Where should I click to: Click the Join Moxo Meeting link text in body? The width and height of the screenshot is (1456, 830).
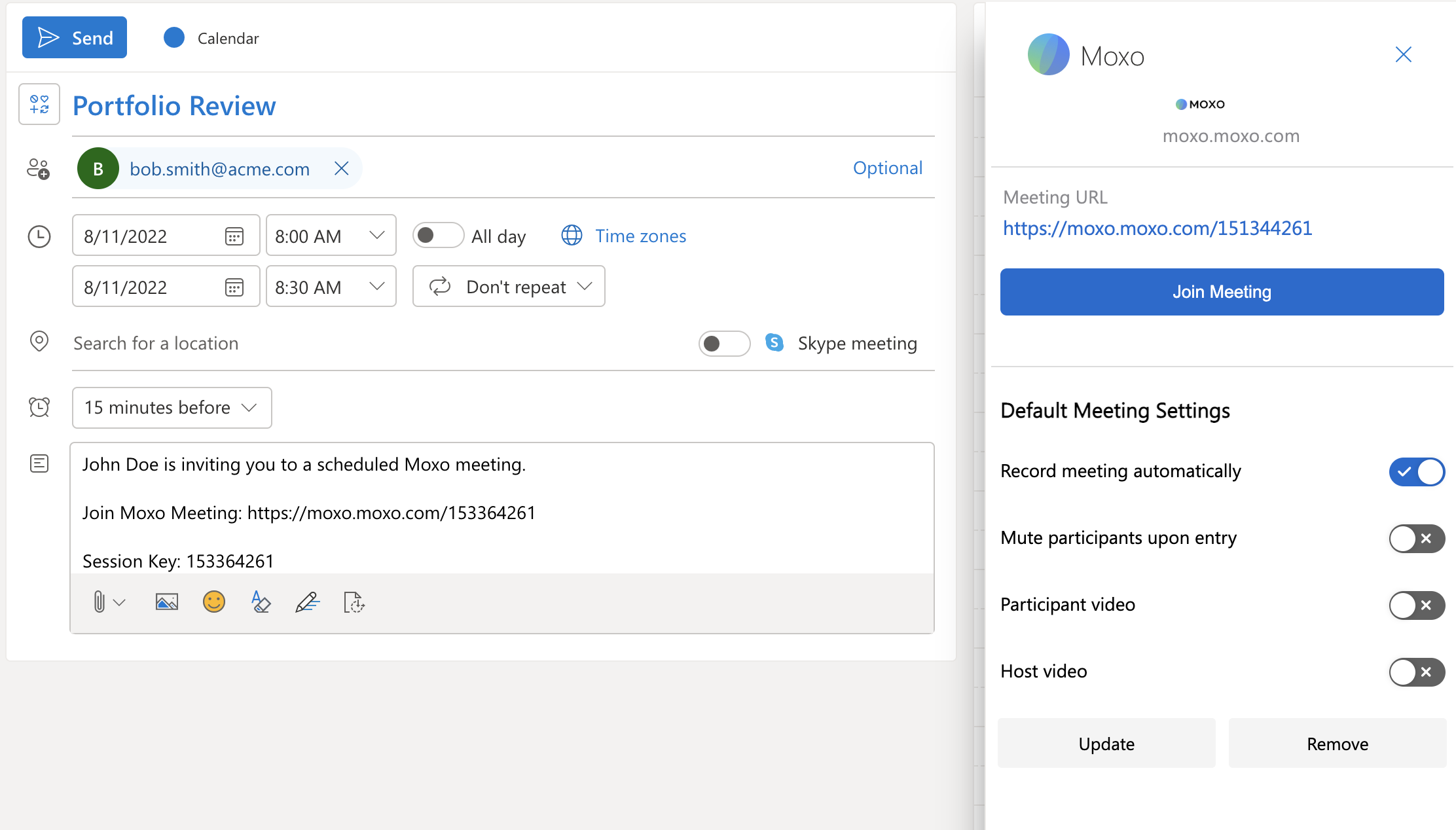point(309,513)
